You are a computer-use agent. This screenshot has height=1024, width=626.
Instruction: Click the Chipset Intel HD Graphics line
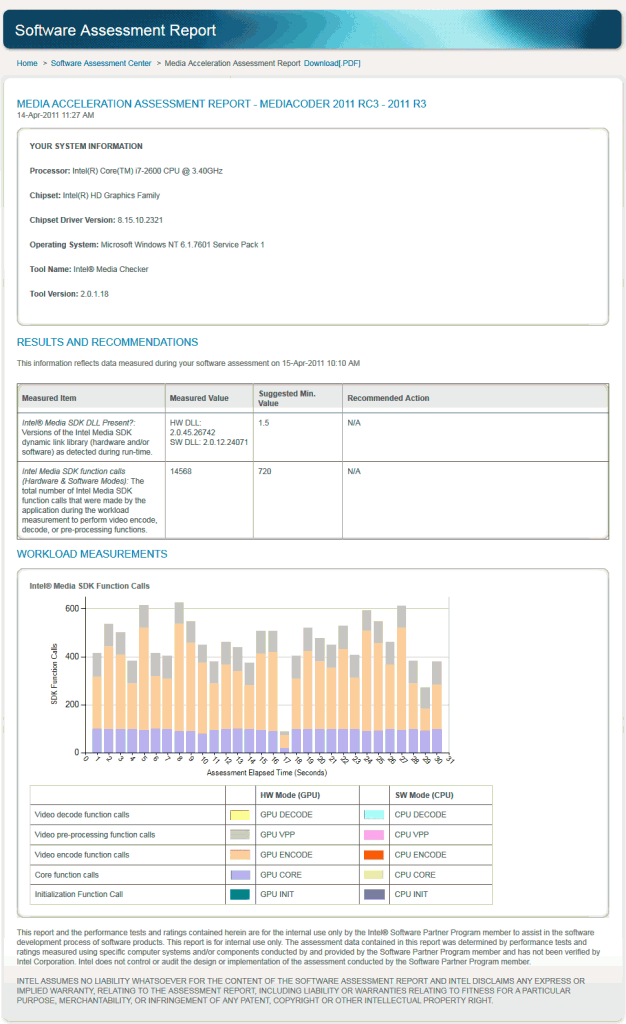[95, 195]
